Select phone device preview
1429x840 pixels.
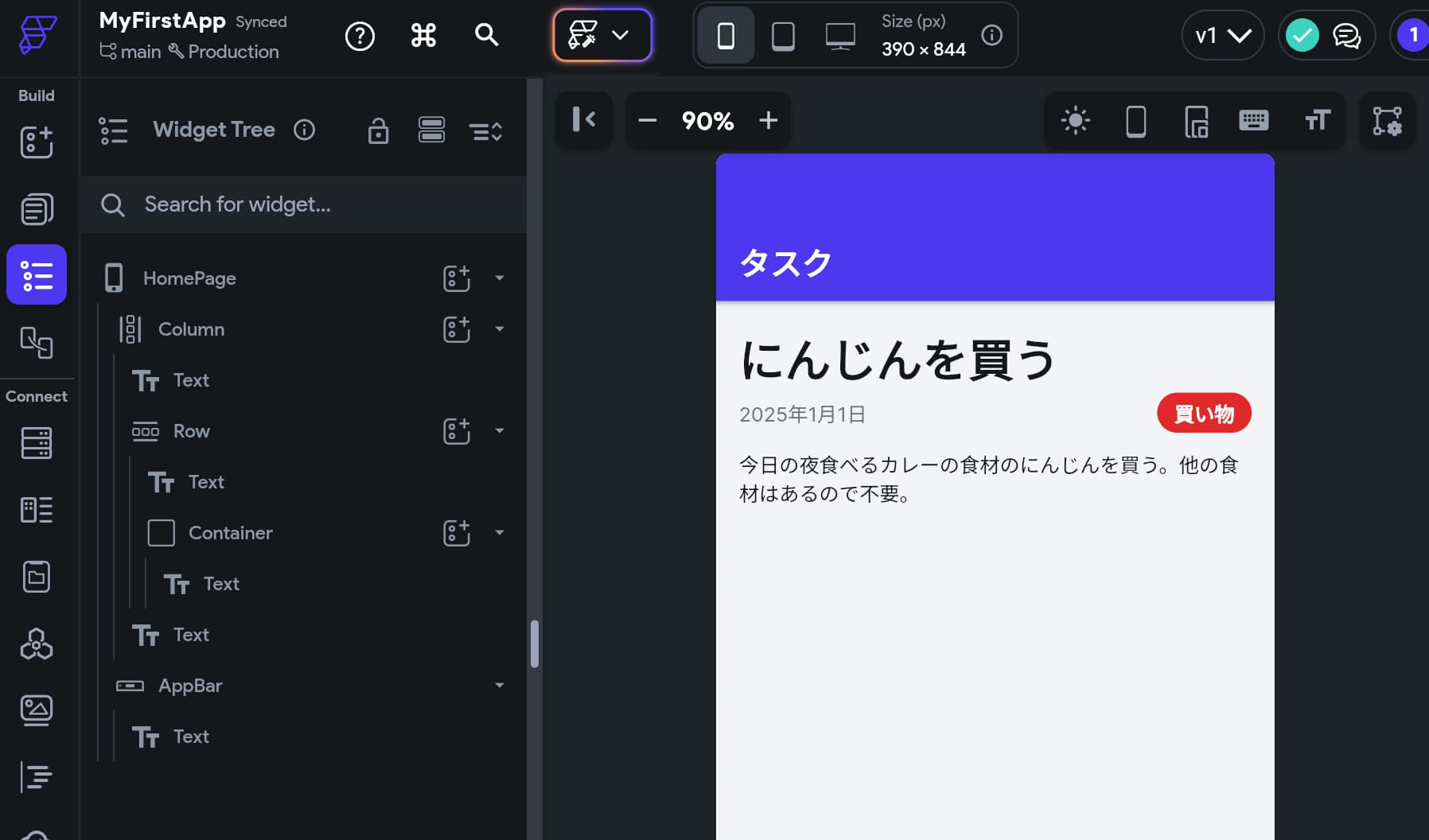(726, 35)
